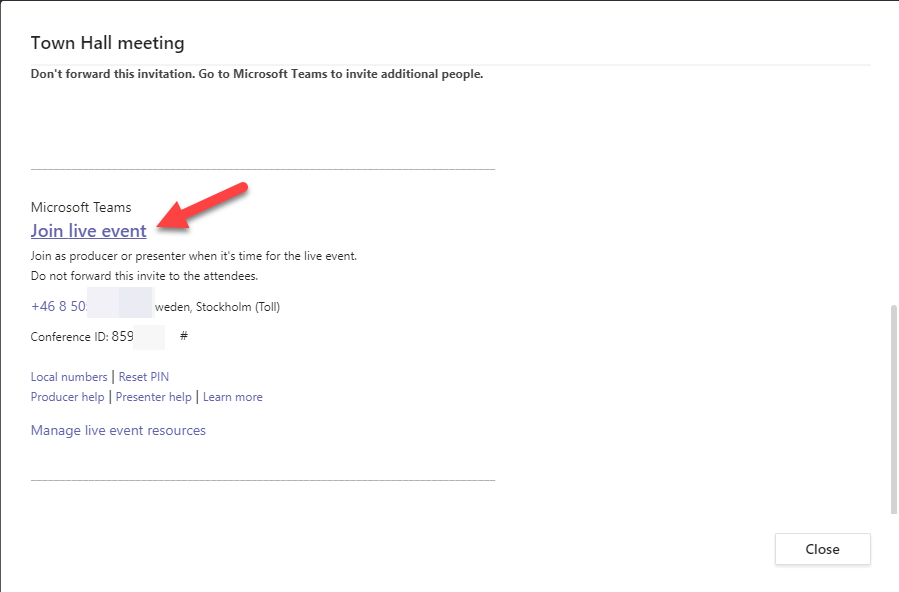
Task: Click the vertical scrollbar thumb
Action: tap(893, 410)
